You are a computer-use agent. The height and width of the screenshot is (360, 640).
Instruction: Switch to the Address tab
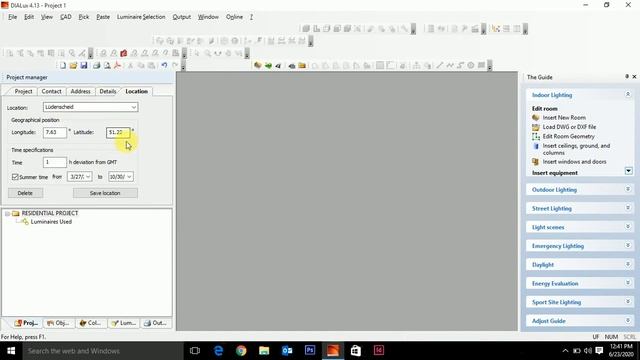pyautogui.click(x=80, y=91)
